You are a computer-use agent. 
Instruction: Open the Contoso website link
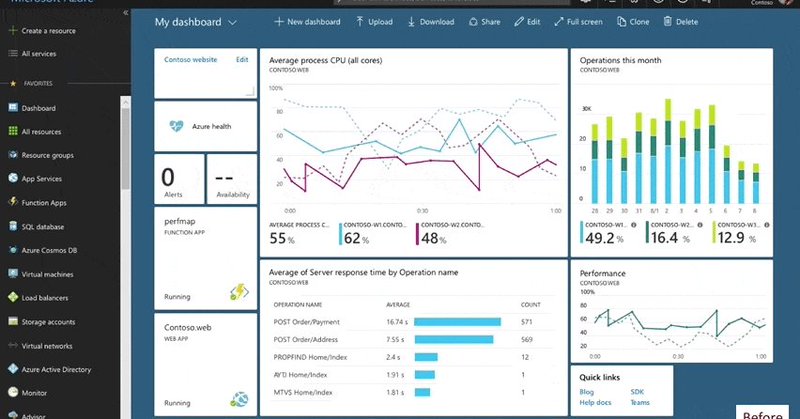pyautogui.click(x=190, y=59)
